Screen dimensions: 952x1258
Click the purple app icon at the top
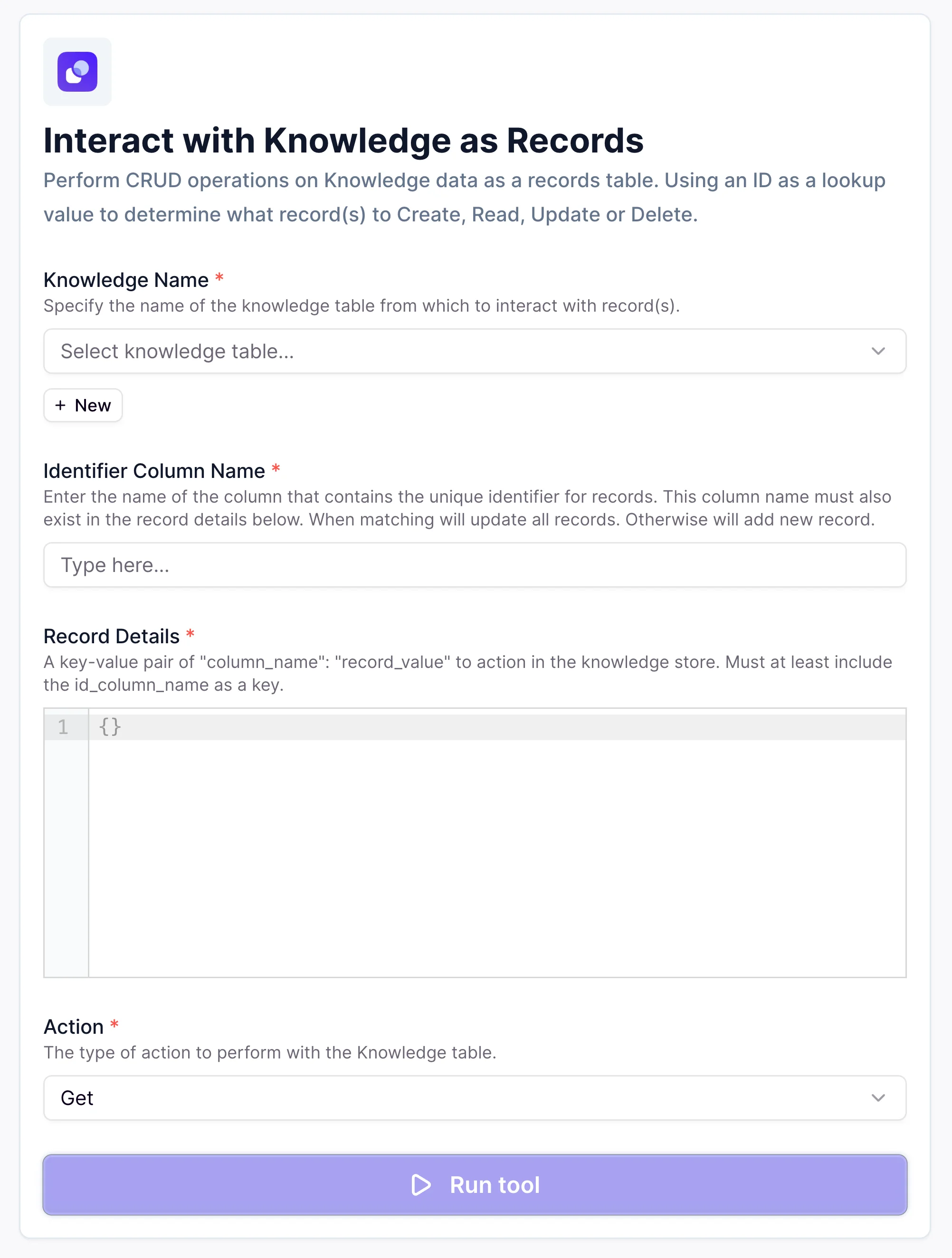point(77,71)
